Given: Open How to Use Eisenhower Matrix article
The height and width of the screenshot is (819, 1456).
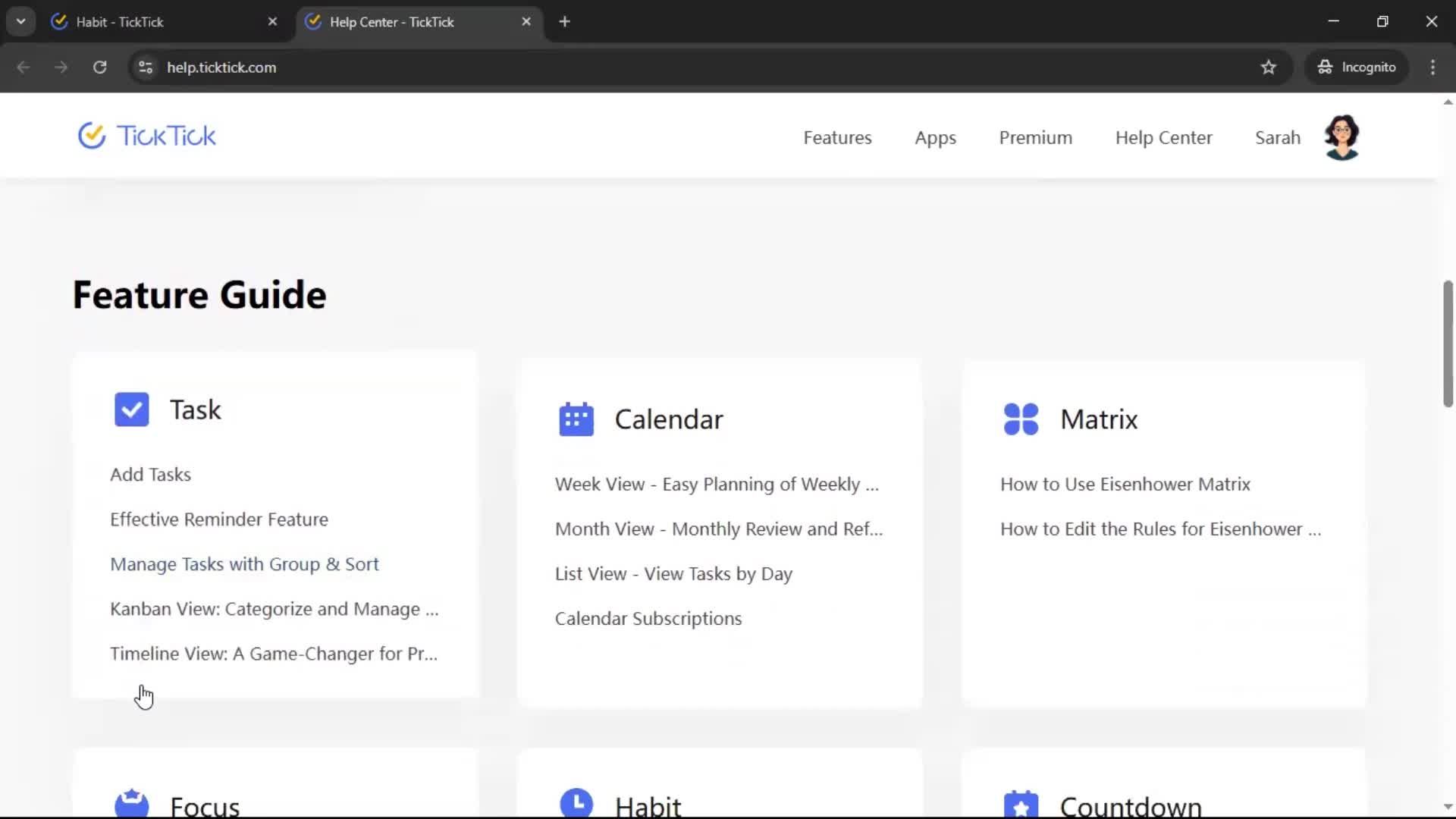Looking at the screenshot, I should 1125,484.
